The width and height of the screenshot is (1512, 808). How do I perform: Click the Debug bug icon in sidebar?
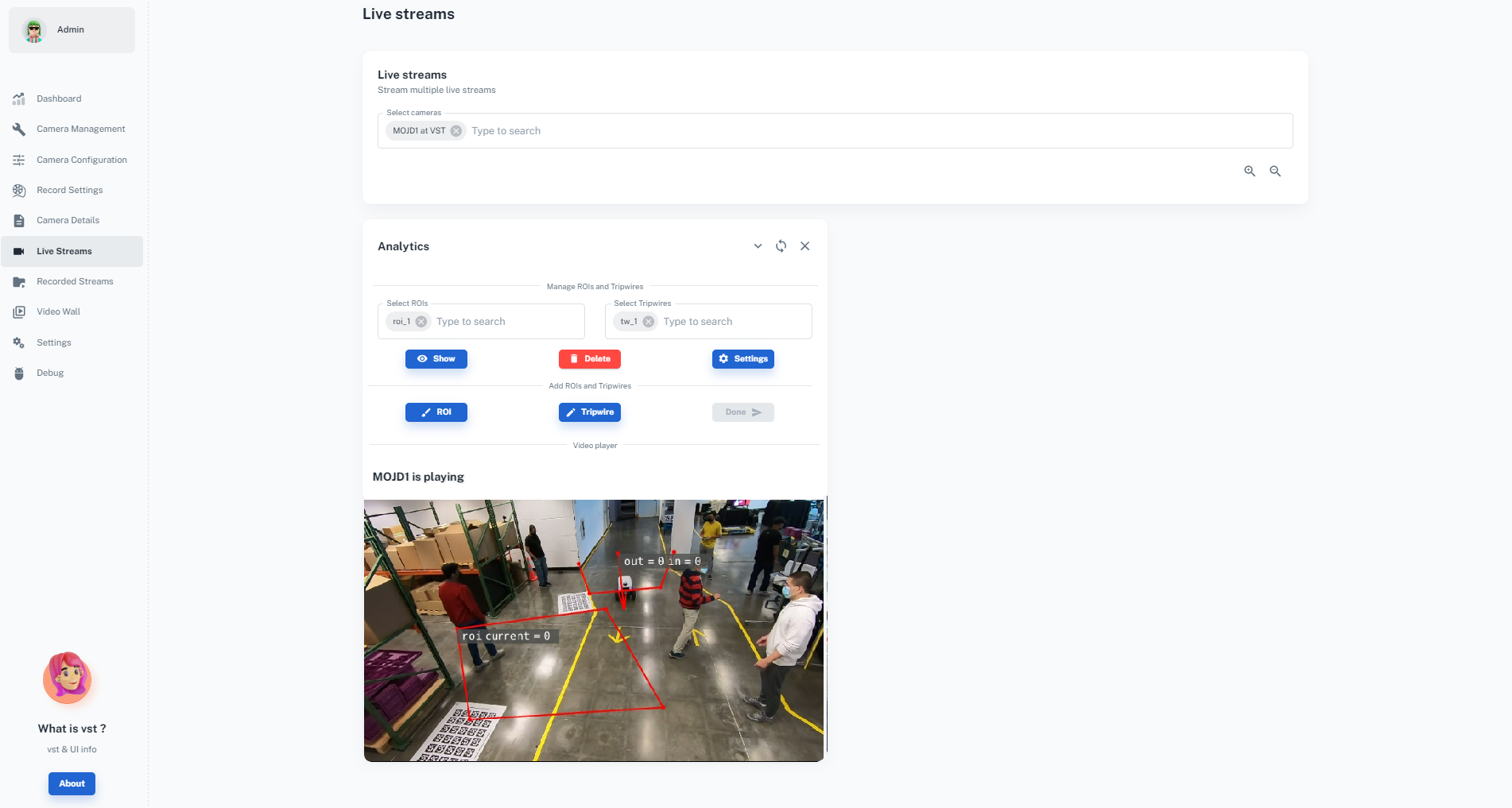click(x=19, y=373)
